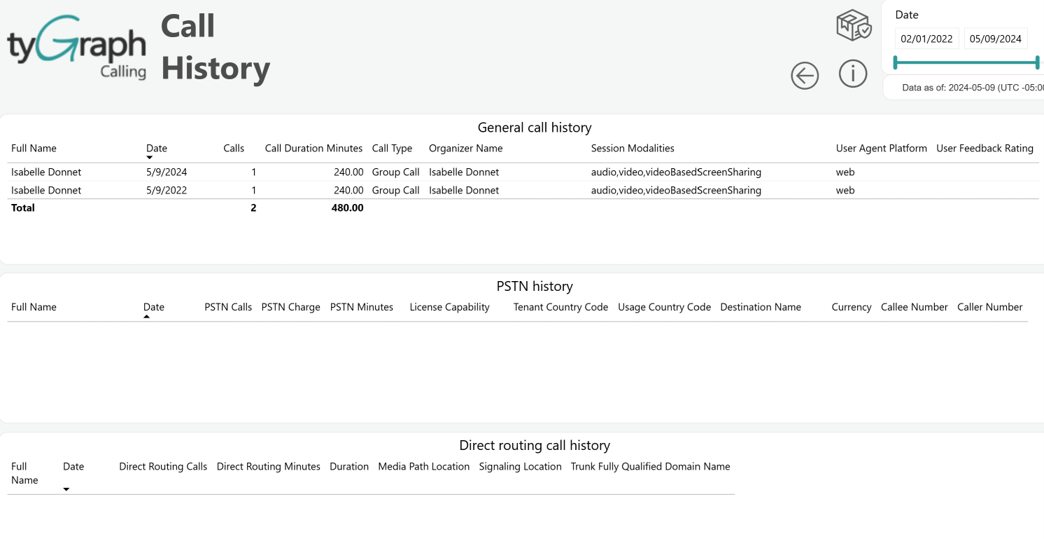Sort by Caller Number header
Image resolution: width=1044 pixels, height=539 pixels.
[x=989, y=307]
